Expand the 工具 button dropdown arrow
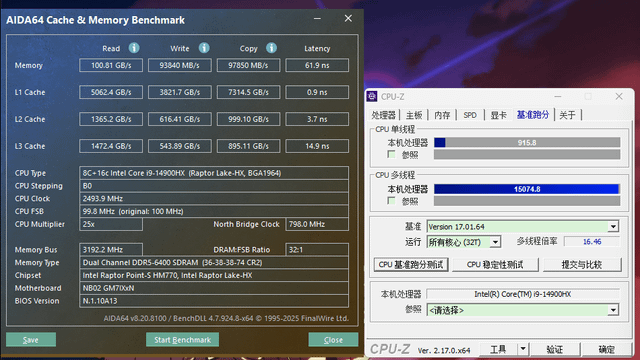 pos(523,349)
